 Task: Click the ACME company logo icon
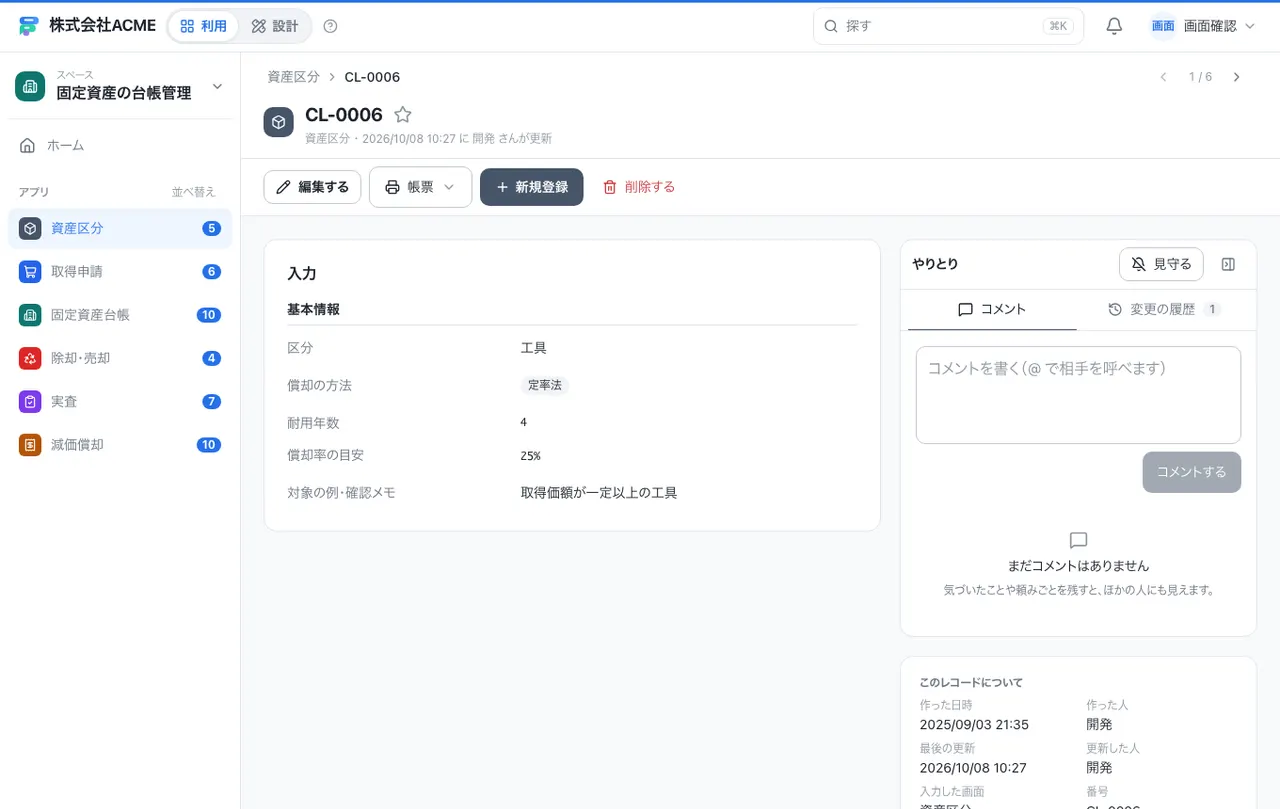click(x=29, y=26)
